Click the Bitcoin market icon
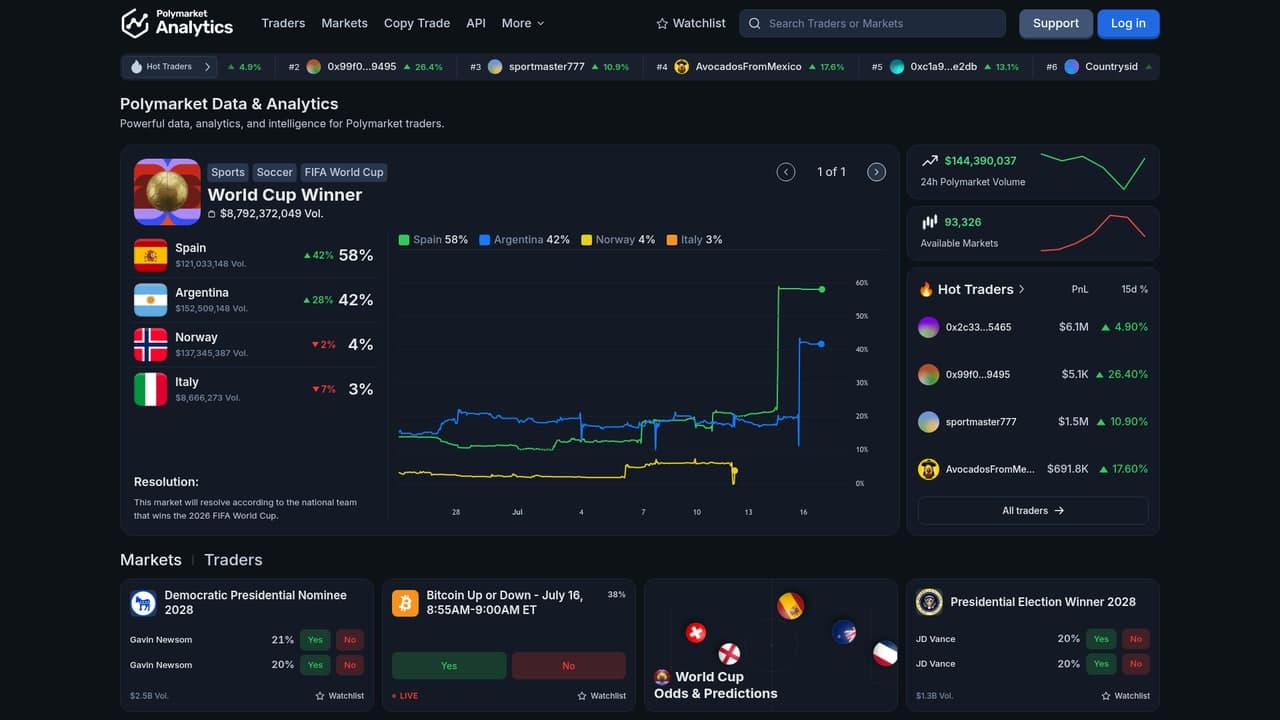 pyautogui.click(x=405, y=602)
